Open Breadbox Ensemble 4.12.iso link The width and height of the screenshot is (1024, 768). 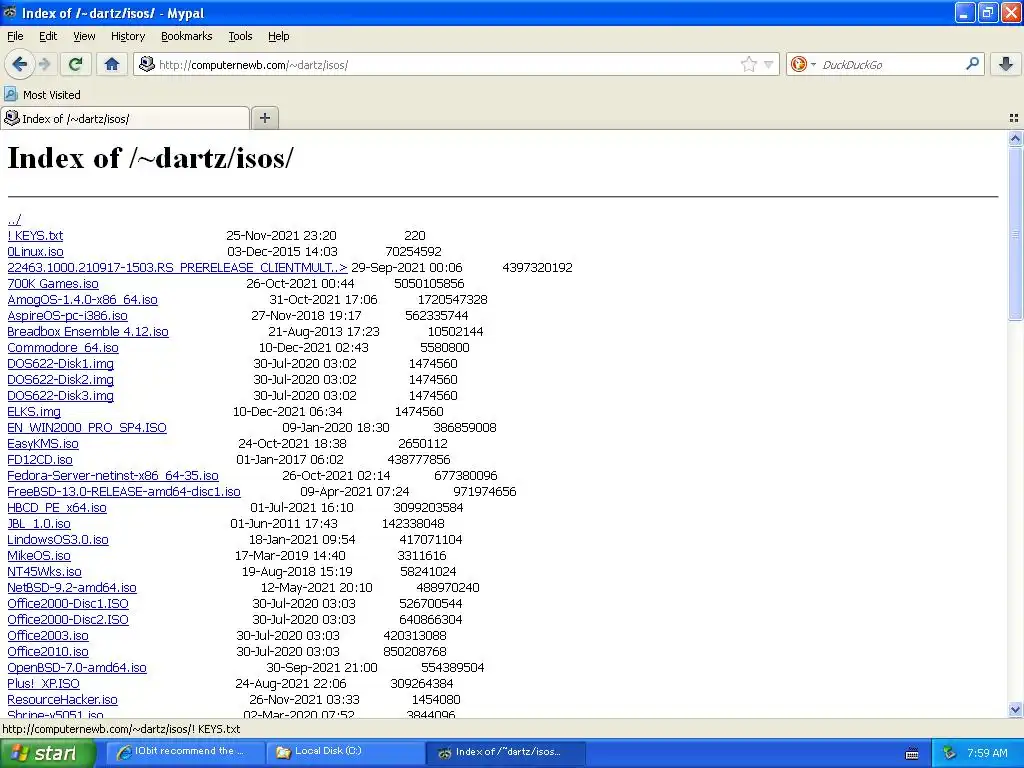point(88,331)
